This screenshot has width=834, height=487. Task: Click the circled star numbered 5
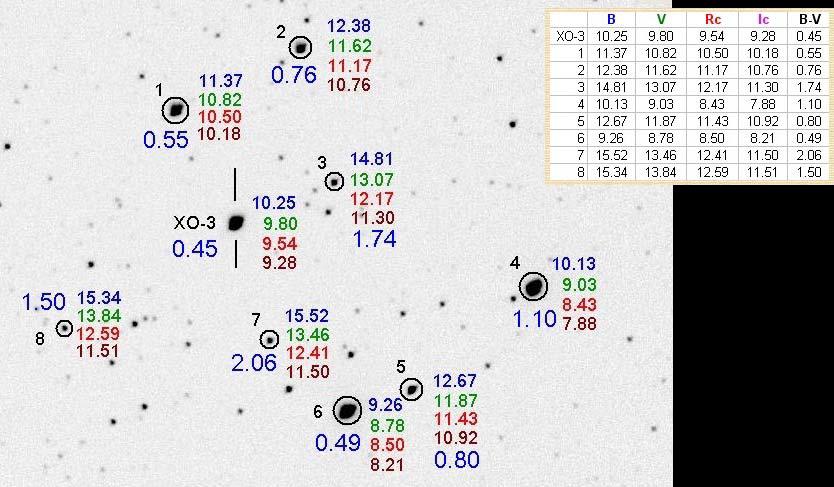click(x=411, y=388)
